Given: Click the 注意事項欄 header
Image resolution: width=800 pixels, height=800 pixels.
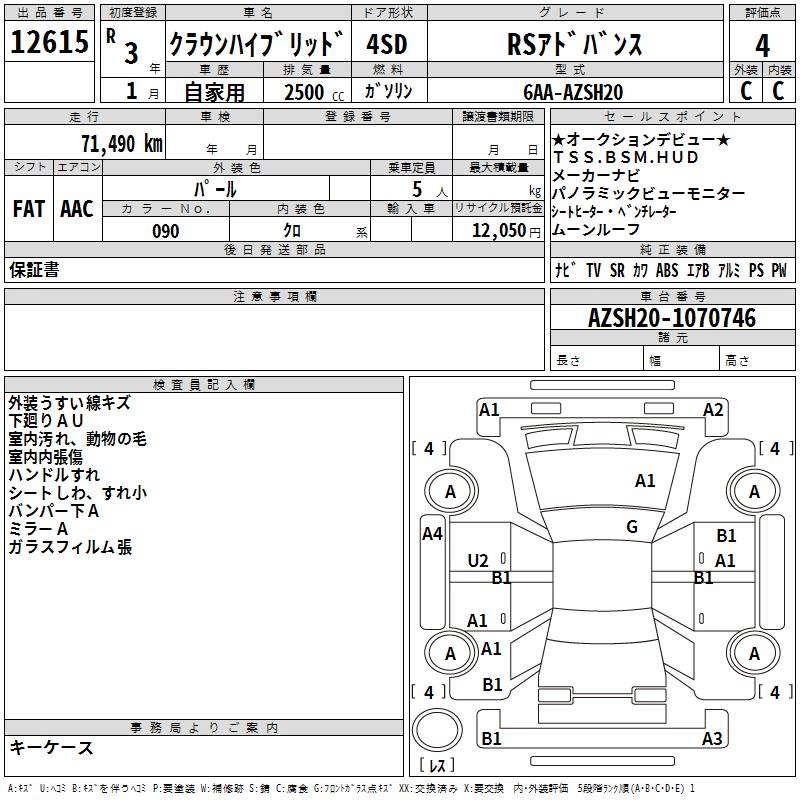Looking at the screenshot, I should [x=274, y=296].
